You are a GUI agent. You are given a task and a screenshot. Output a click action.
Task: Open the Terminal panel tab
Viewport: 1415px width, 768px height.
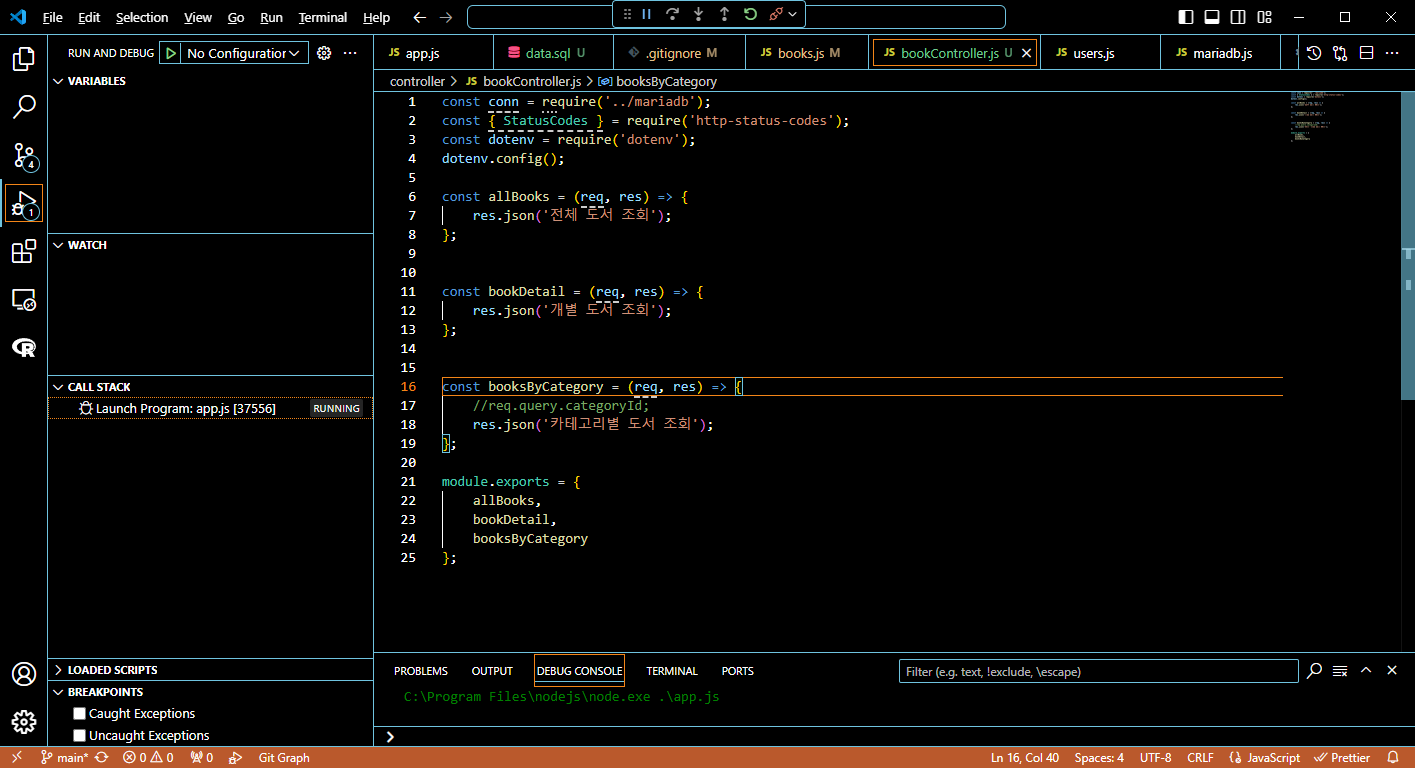click(672, 671)
